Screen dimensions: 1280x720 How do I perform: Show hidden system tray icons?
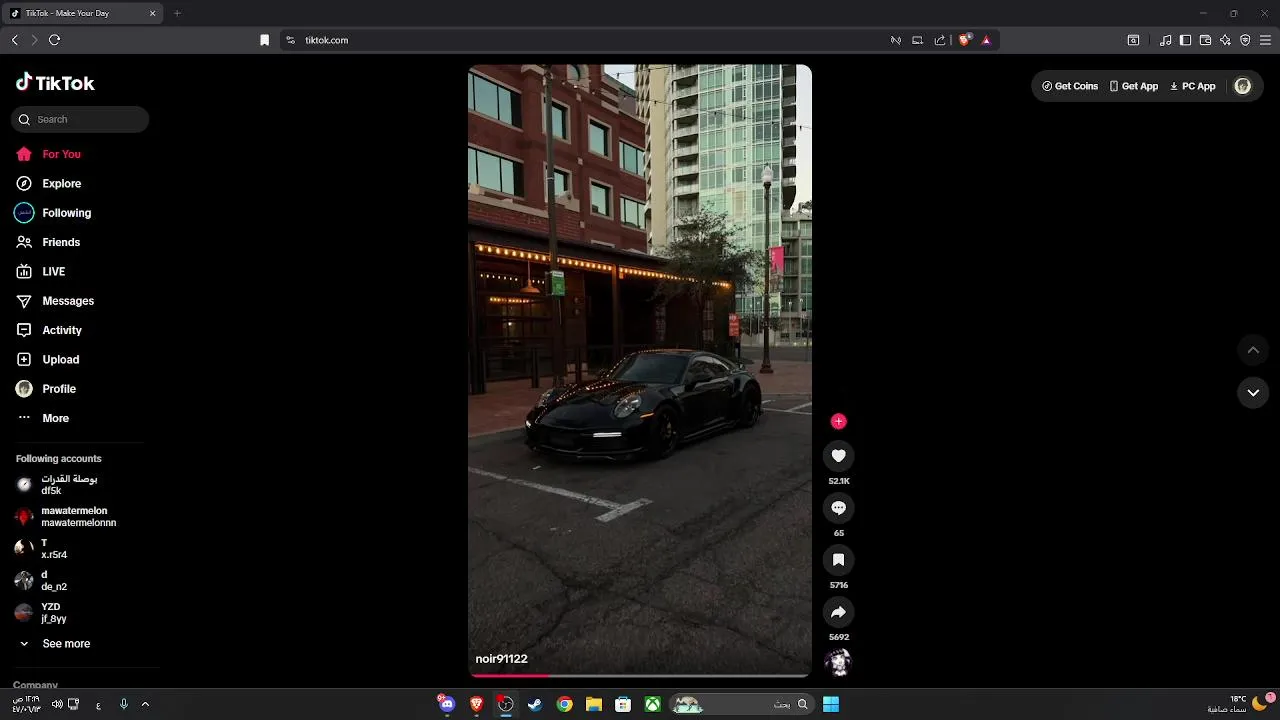tap(145, 704)
